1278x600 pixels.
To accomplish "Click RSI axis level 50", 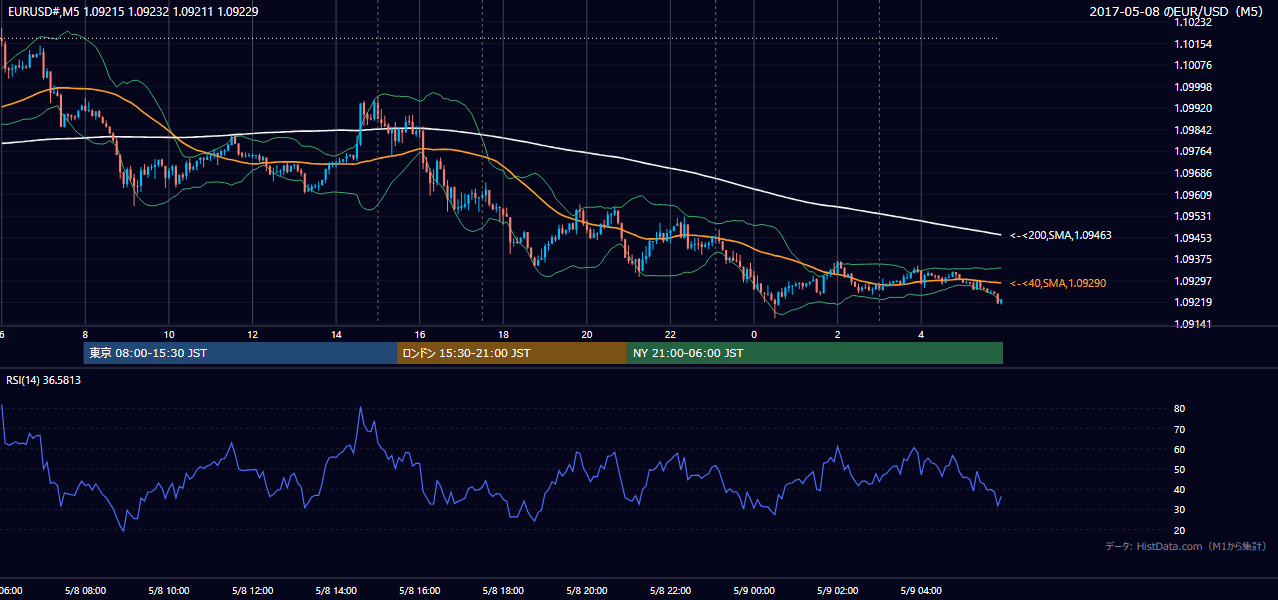I will click(1180, 469).
